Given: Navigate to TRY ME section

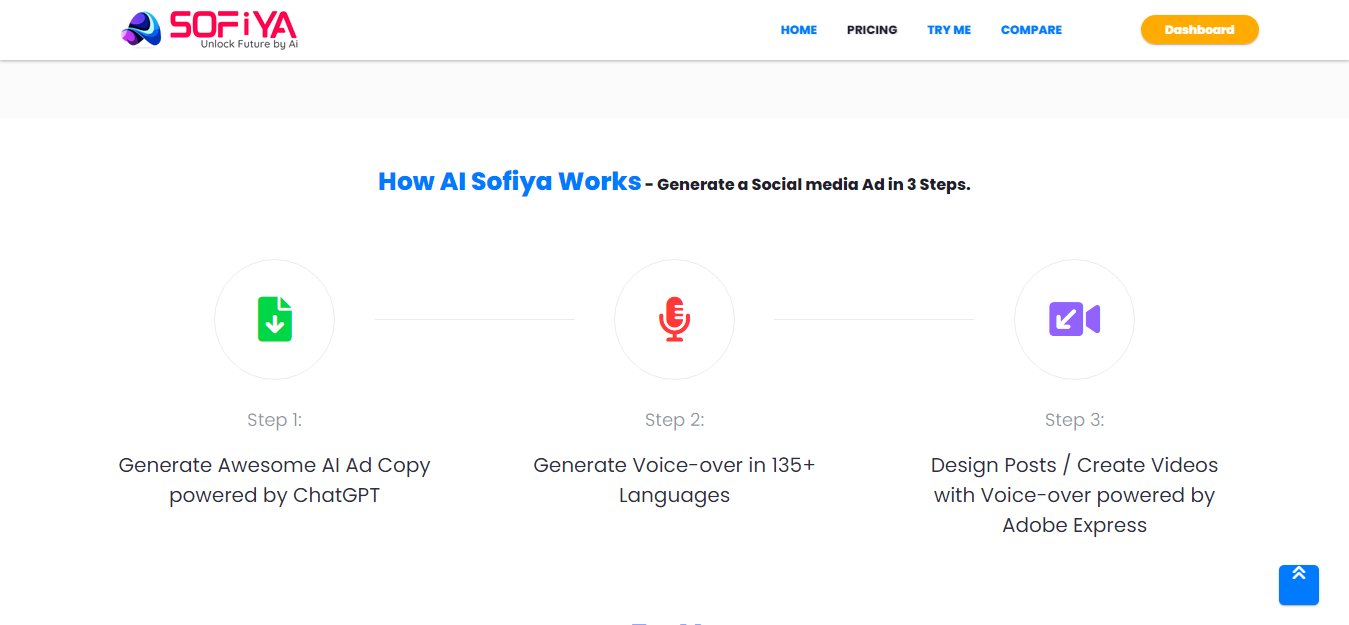Looking at the screenshot, I should coord(948,29).
